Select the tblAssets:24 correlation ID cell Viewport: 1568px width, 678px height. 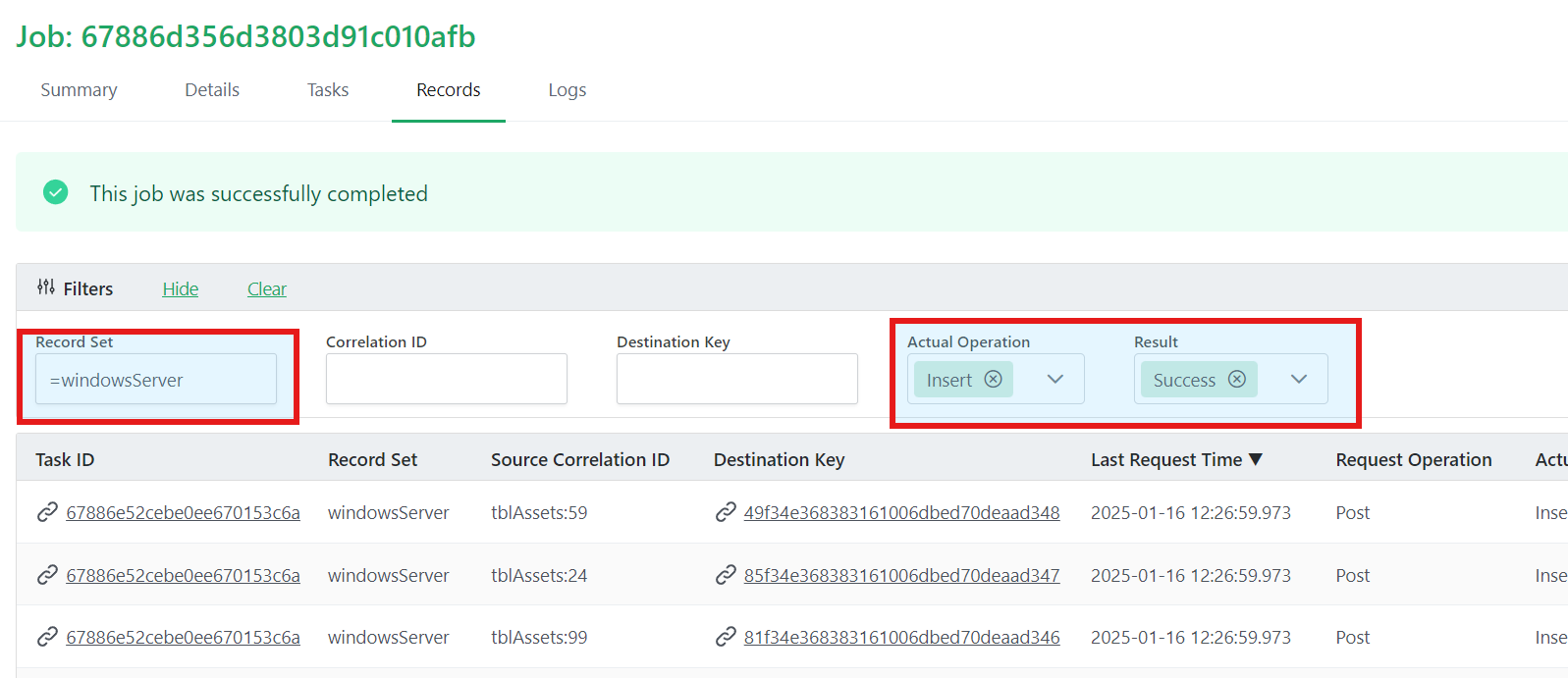point(539,575)
